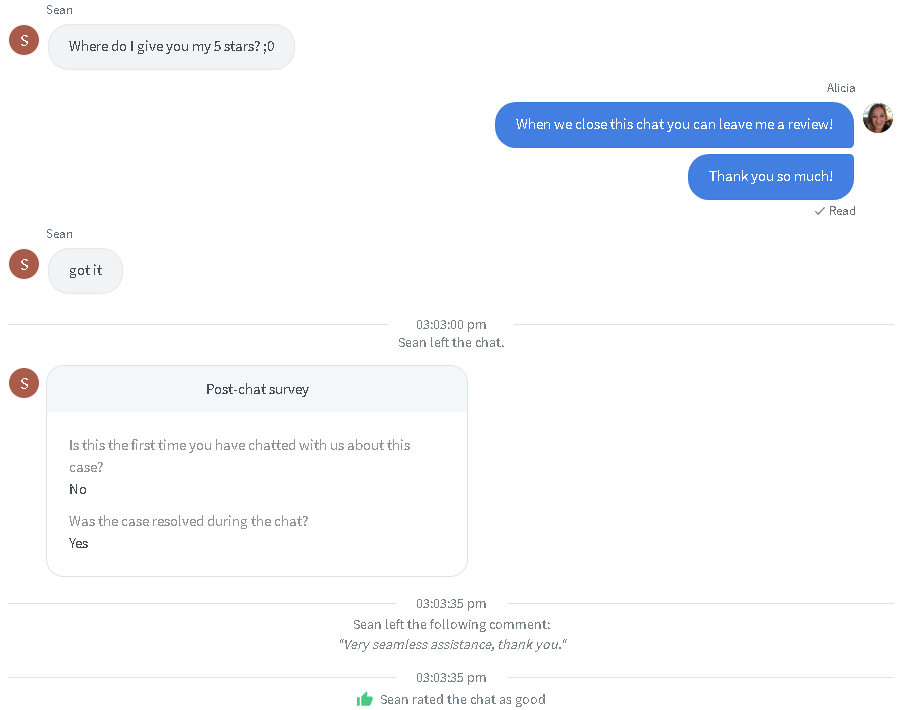
Task: Click Alicia's profile photo avatar
Action: coord(878,118)
